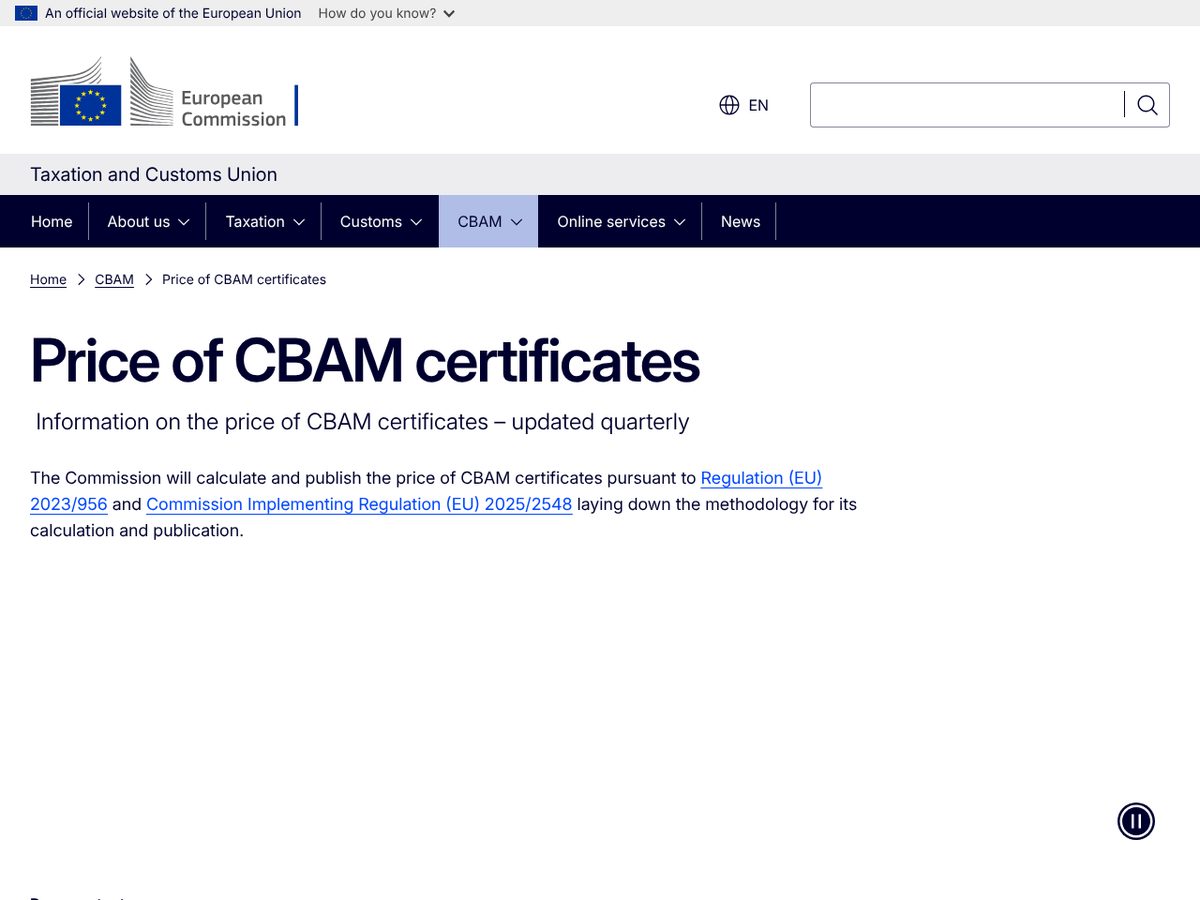This screenshot has width=1200, height=900.
Task: Expand the 'How do you know?' disclosure
Action: point(386,13)
